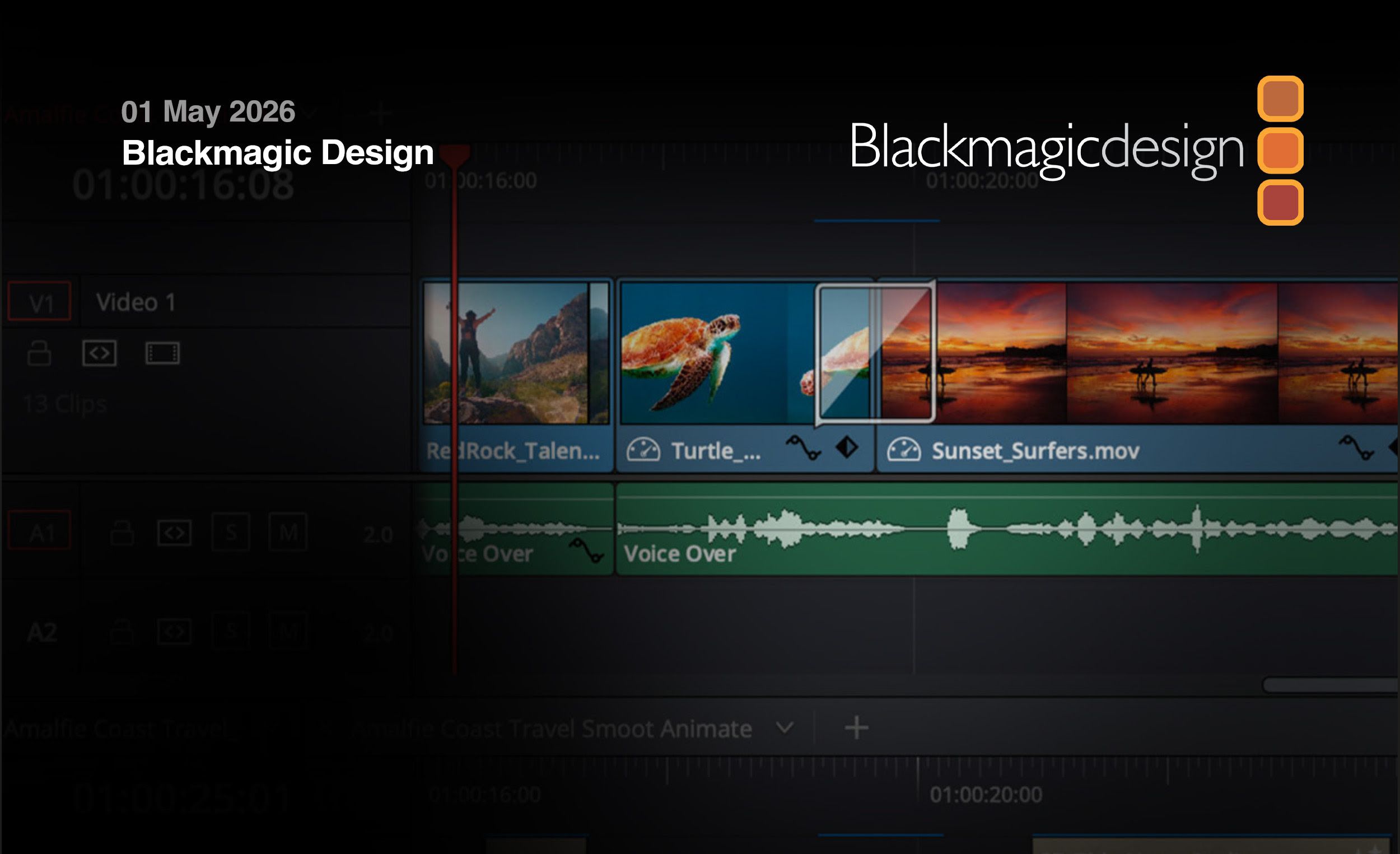The width and height of the screenshot is (1400, 854).
Task: Select the A2 track label
Action: (43, 632)
